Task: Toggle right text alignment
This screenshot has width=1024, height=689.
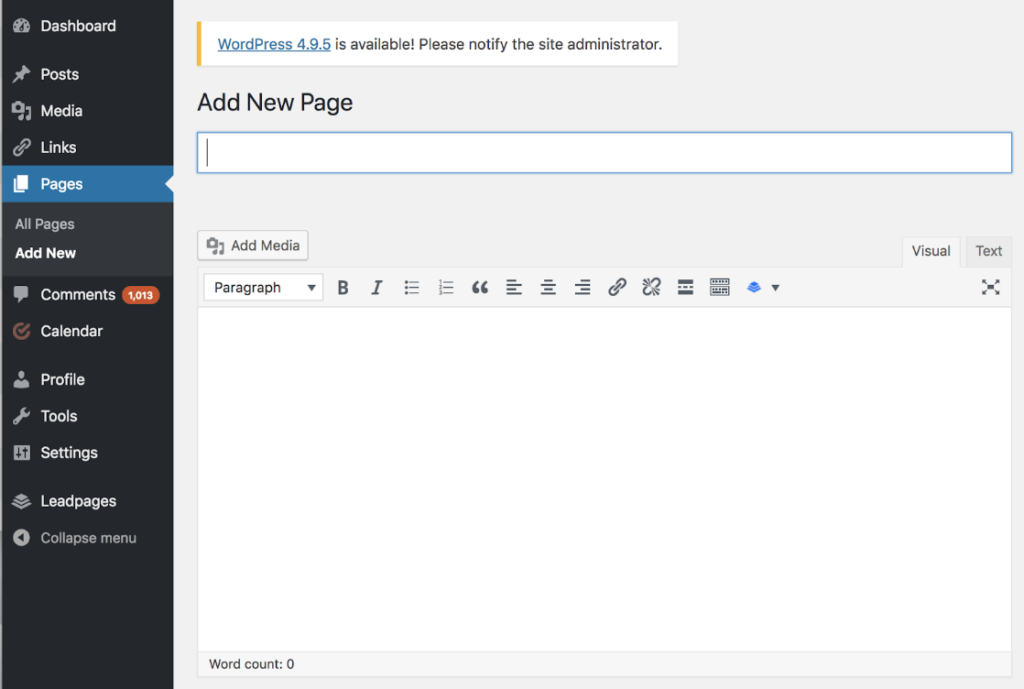Action: pos(583,287)
